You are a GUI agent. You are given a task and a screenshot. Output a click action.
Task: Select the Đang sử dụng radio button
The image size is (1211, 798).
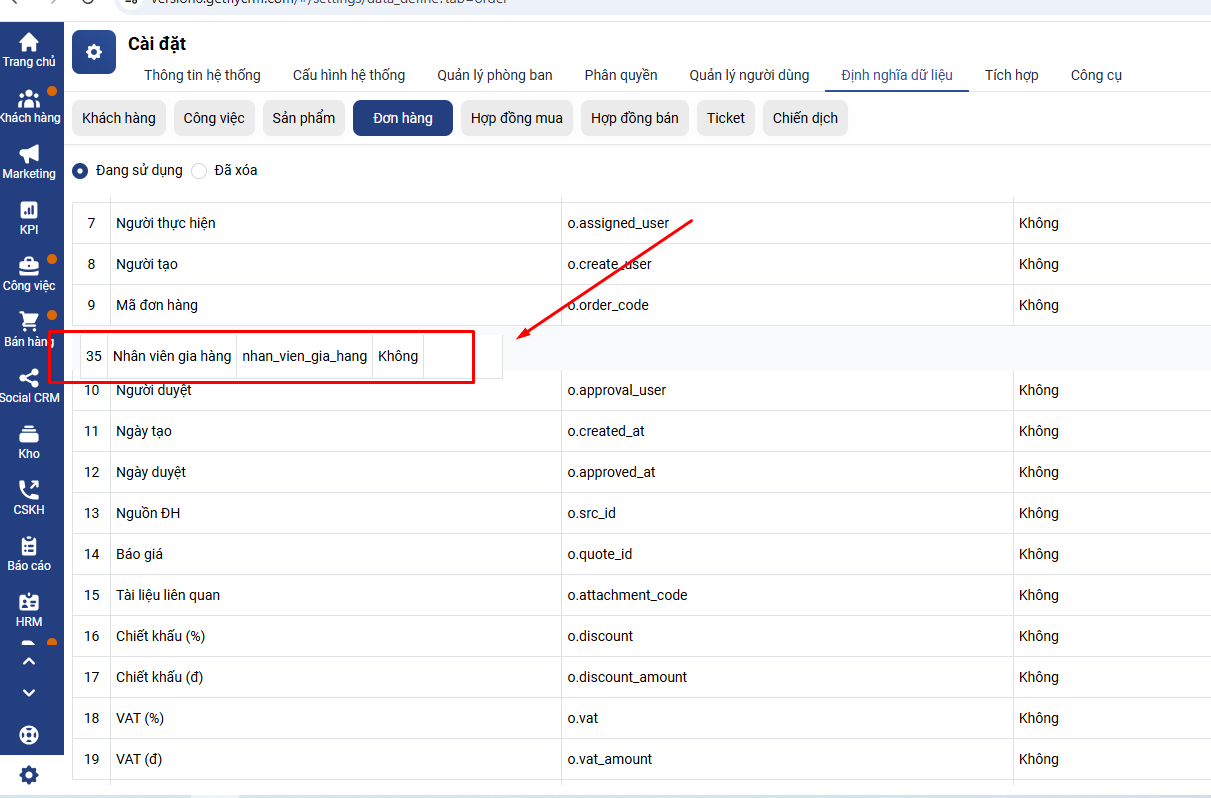(81, 171)
